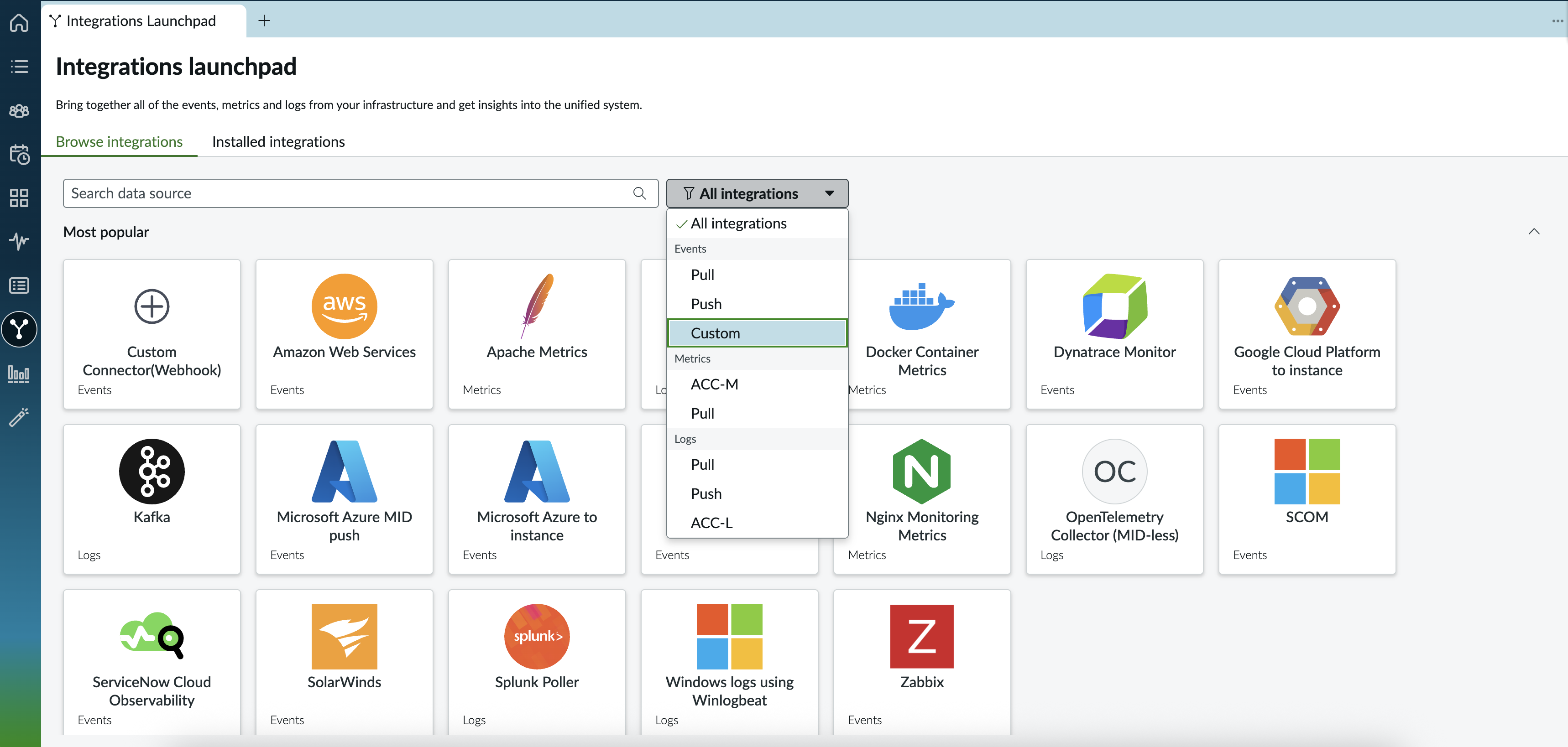
Task: Choose Push under Logs in filter menu
Action: 757,493
